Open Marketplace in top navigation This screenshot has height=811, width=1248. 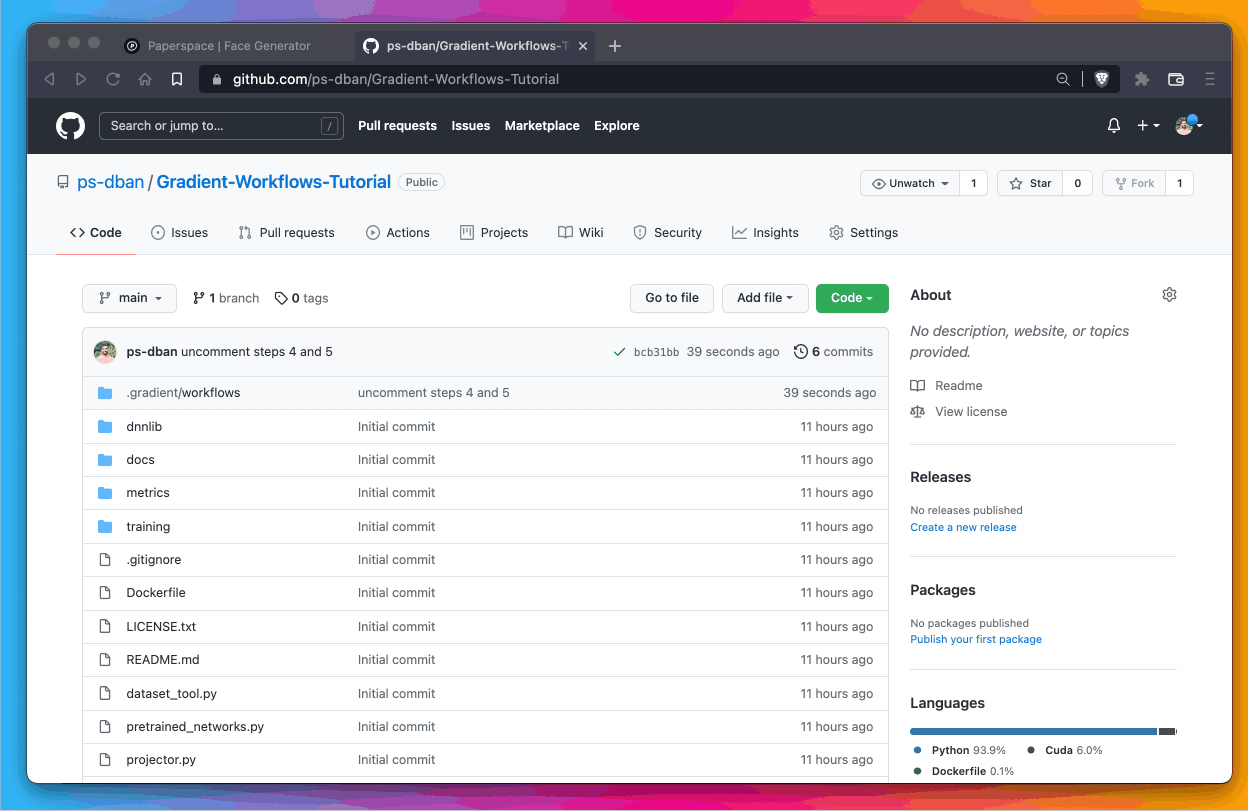click(x=542, y=126)
